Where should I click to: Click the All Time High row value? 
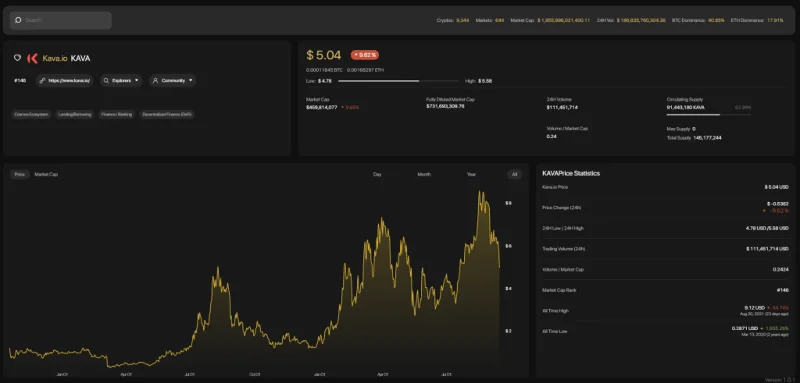tap(755, 308)
